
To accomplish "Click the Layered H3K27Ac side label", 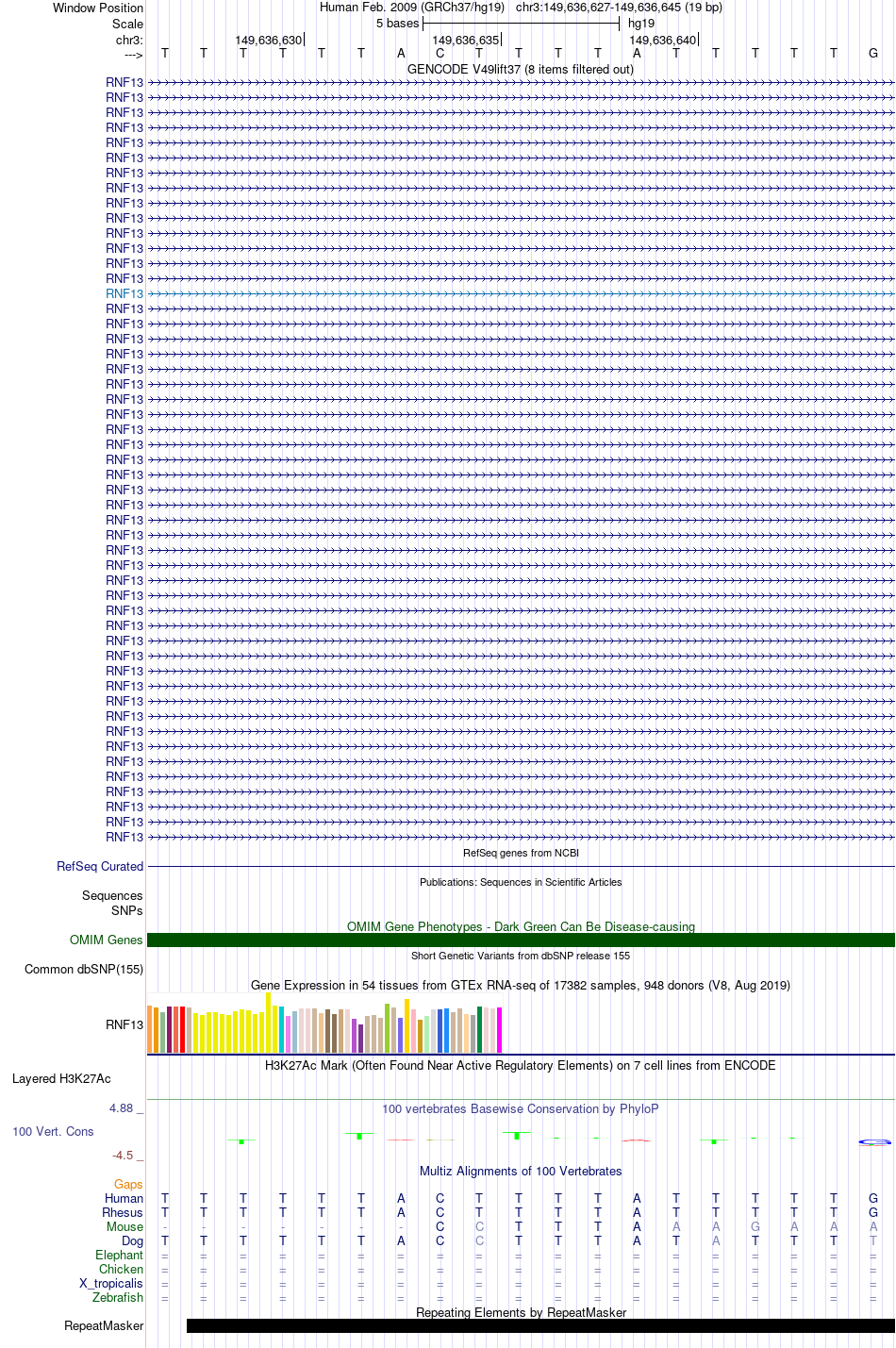I will point(61,1079).
